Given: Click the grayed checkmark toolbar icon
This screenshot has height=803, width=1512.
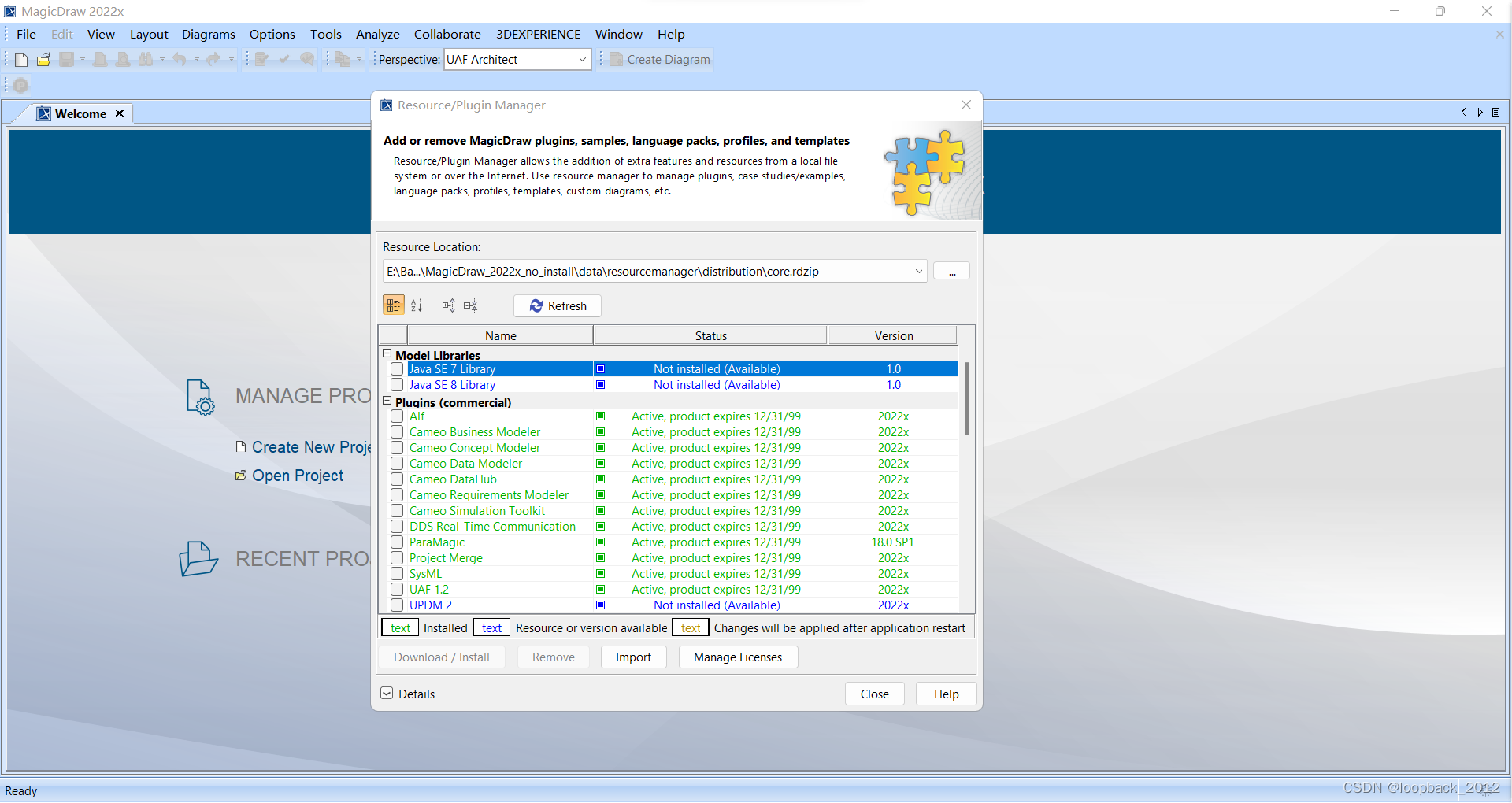Looking at the screenshot, I should [284, 60].
